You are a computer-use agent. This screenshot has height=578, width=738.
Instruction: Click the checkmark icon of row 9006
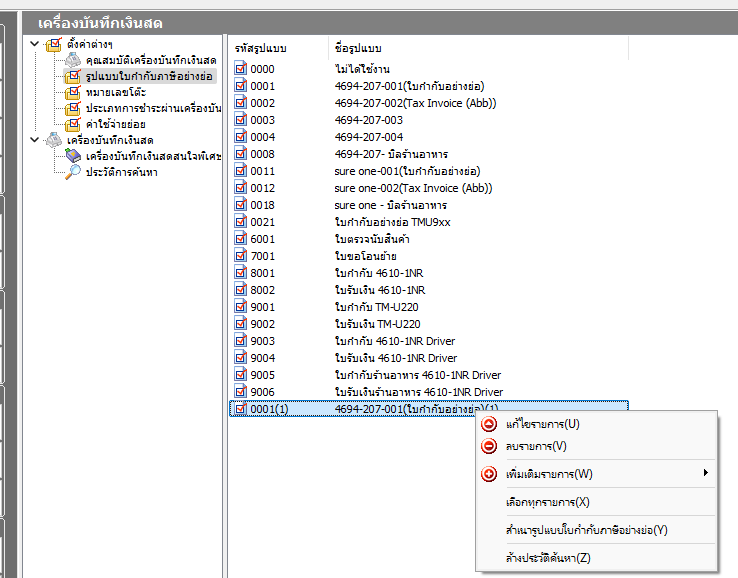point(240,392)
